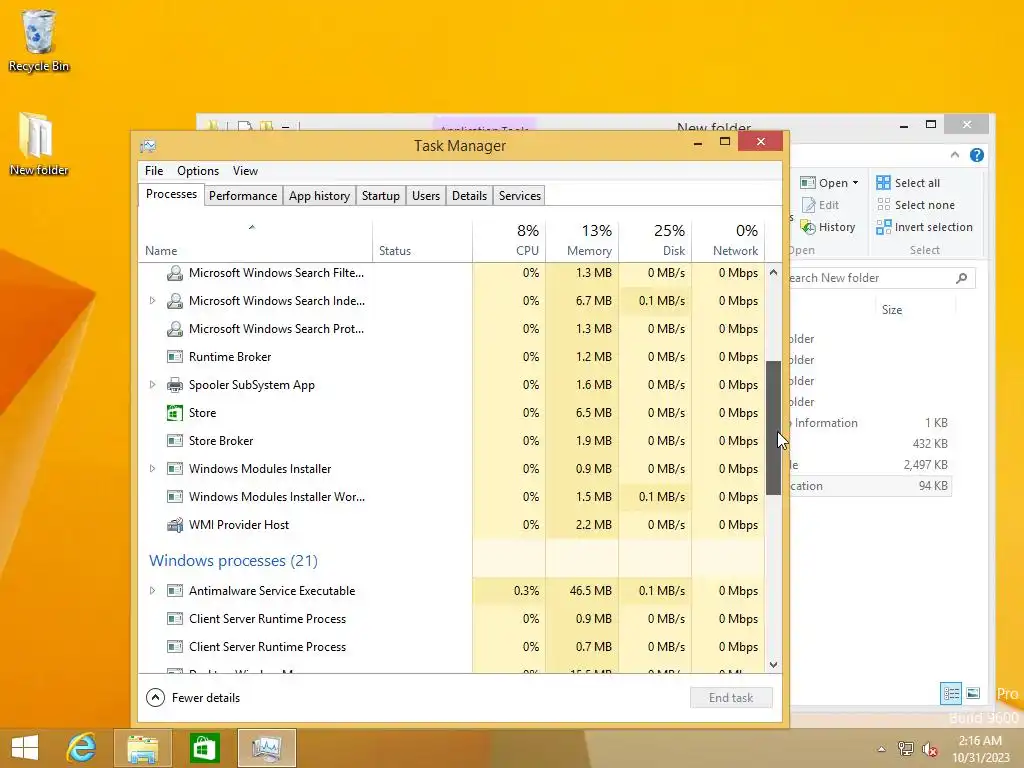The width and height of the screenshot is (1024, 768).
Task: Switch to the App history tab
Action: (319, 196)
